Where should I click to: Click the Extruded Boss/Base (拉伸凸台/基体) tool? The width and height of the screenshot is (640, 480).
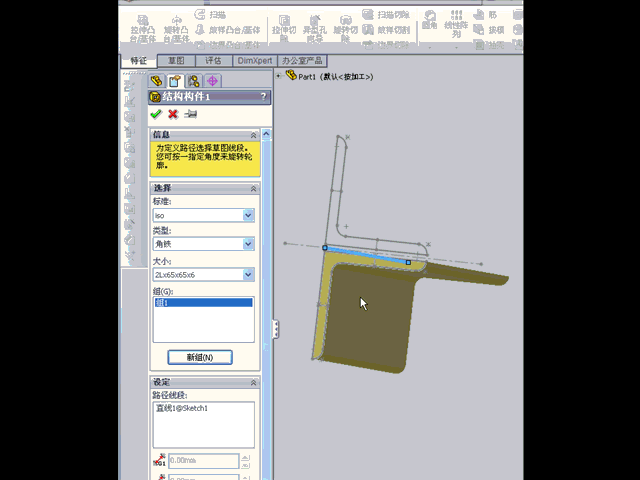coord(143,29)
